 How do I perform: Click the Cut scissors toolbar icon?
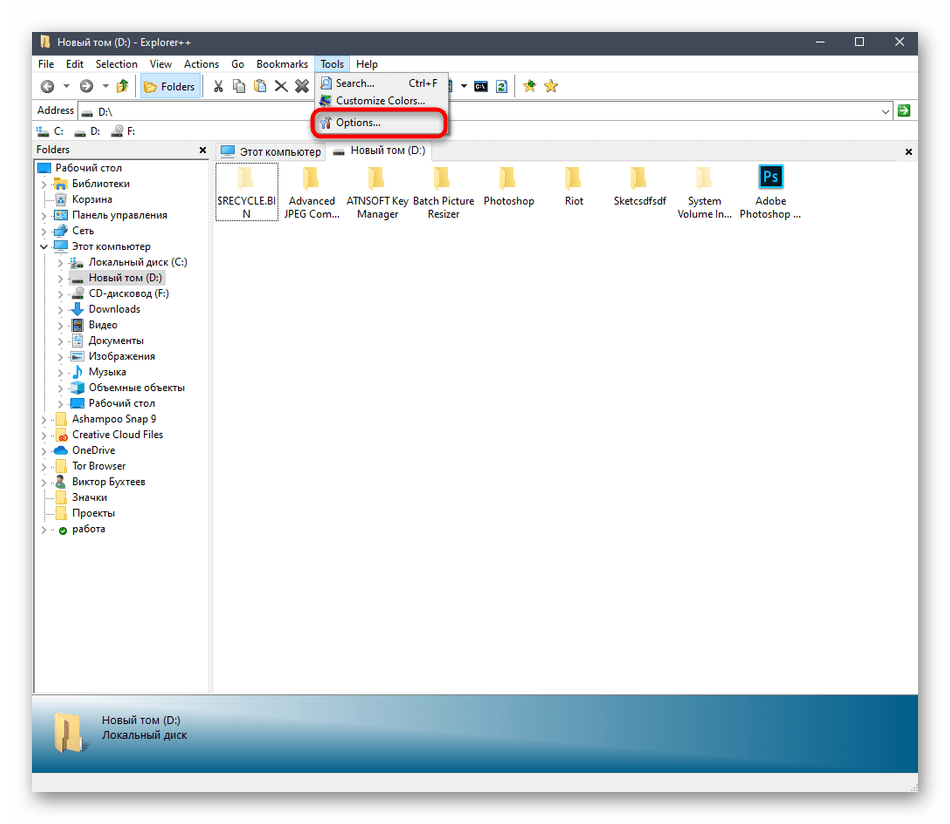pyautogui.click(x=217, y=87)
